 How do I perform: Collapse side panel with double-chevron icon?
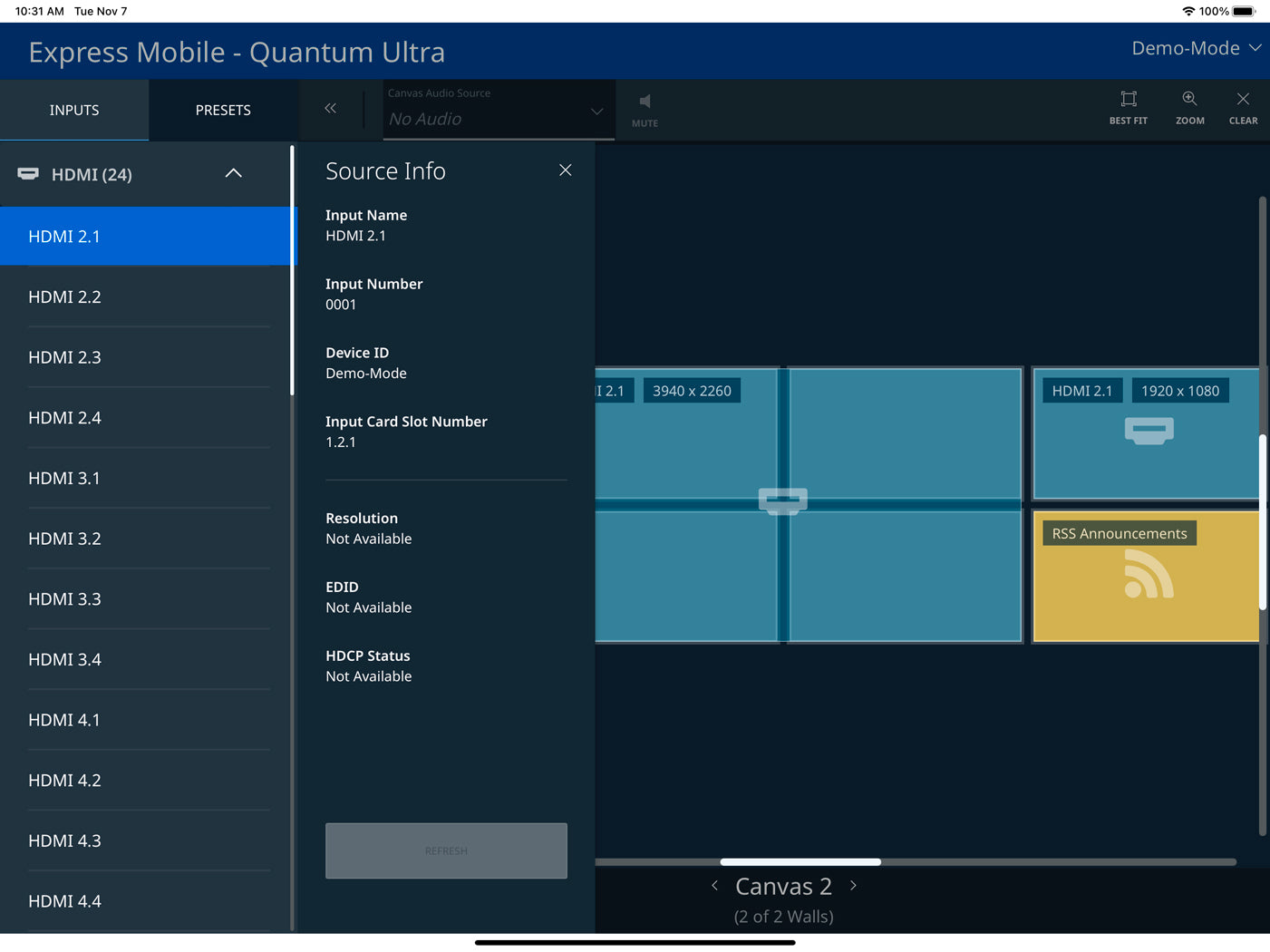point(330,109)
